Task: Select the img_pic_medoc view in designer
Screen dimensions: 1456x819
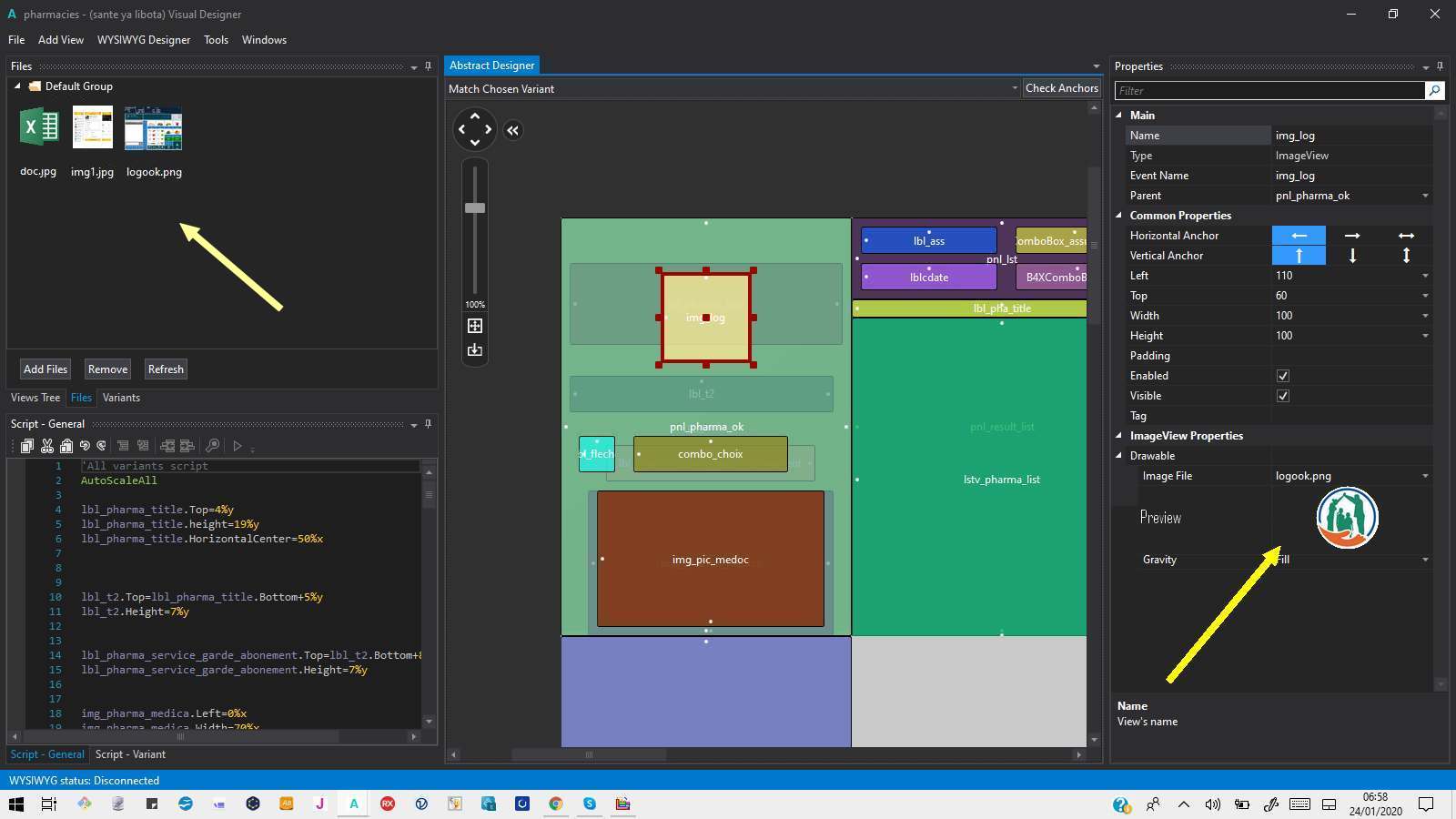Action: point(711,560)
